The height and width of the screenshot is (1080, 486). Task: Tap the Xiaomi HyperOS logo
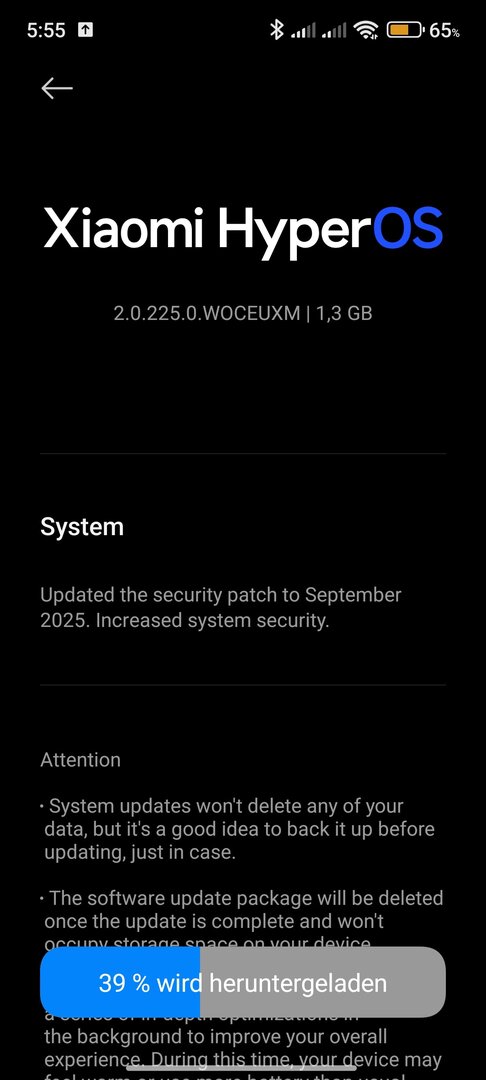point(243,229)
